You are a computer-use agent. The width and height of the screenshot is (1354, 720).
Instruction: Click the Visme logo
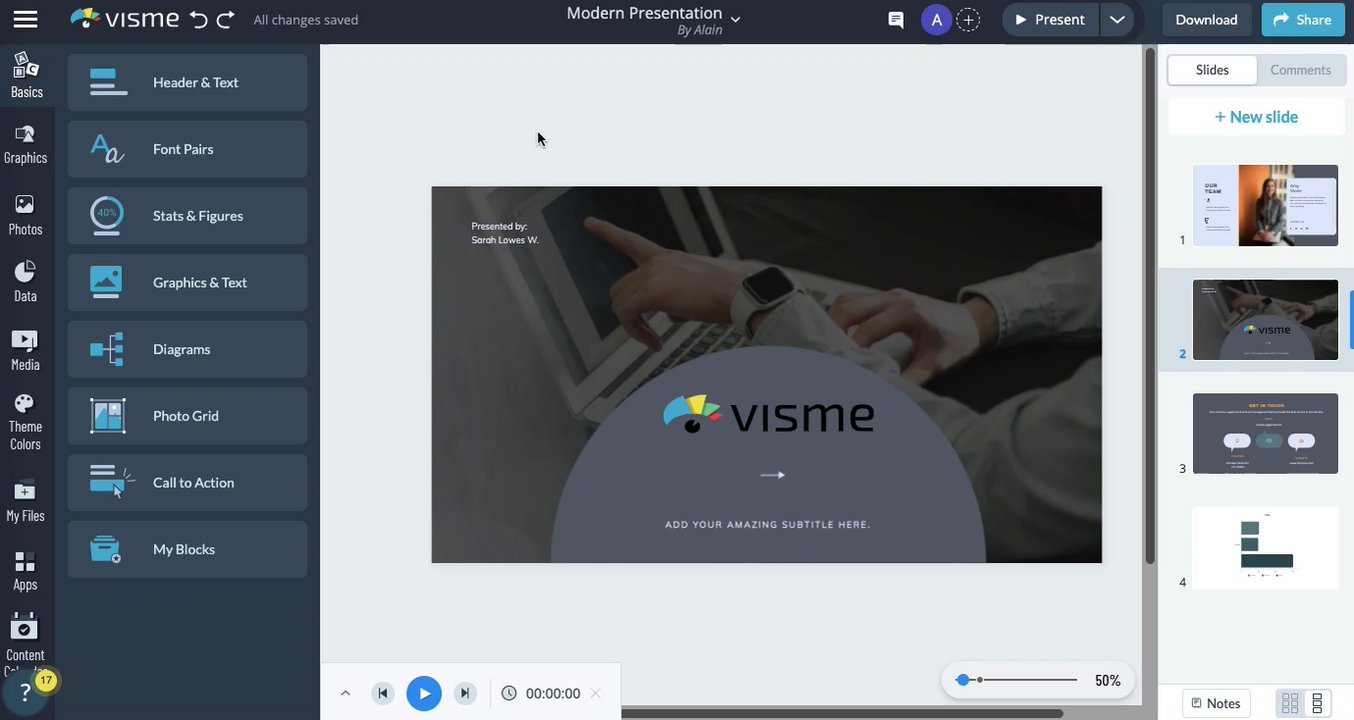point(125,19)
